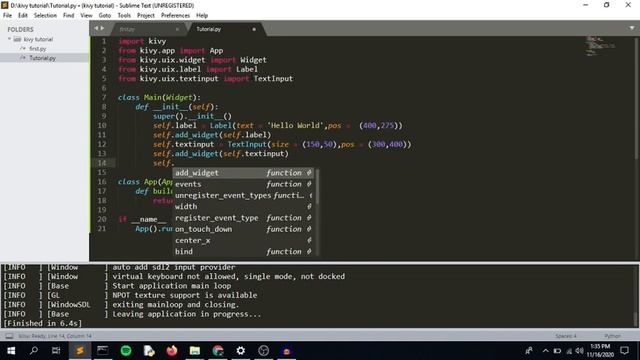640x360 pixels.
Task: Click the autocomplete popup scrollbar
Action: click(x=317, y=186)
